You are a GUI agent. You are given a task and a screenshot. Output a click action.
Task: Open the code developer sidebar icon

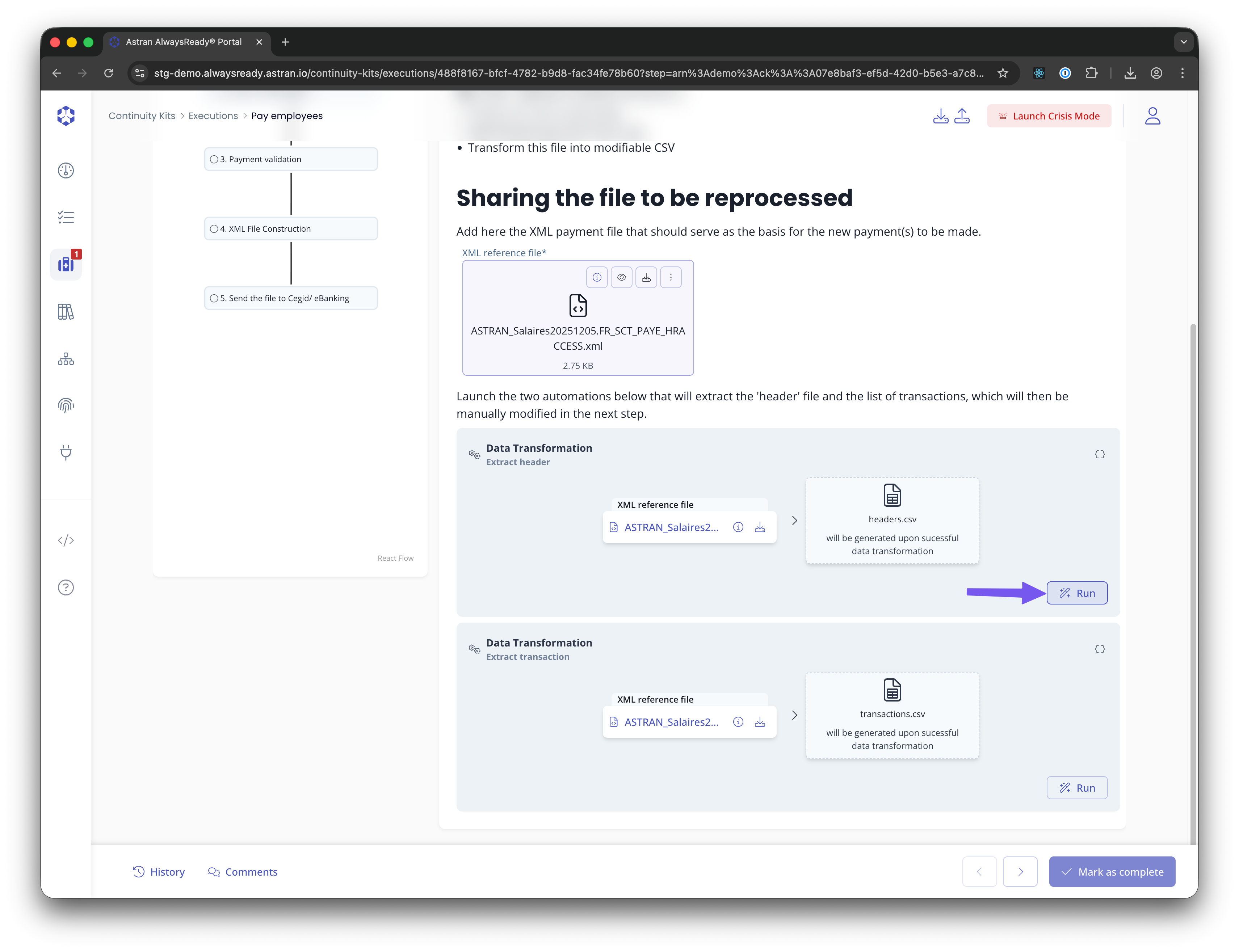(66, 540)
